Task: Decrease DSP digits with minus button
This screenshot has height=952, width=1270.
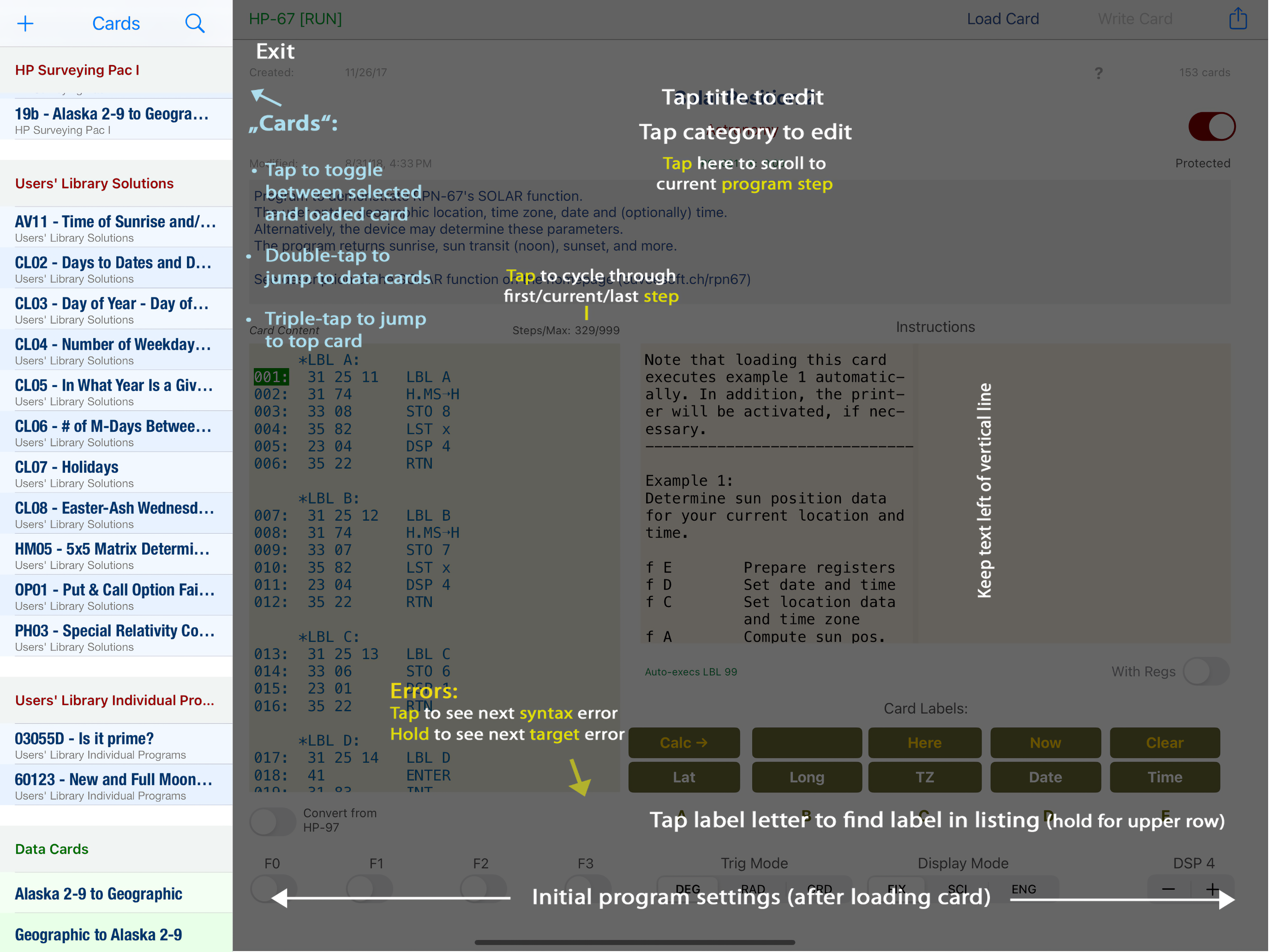Action: point(1168,889)
